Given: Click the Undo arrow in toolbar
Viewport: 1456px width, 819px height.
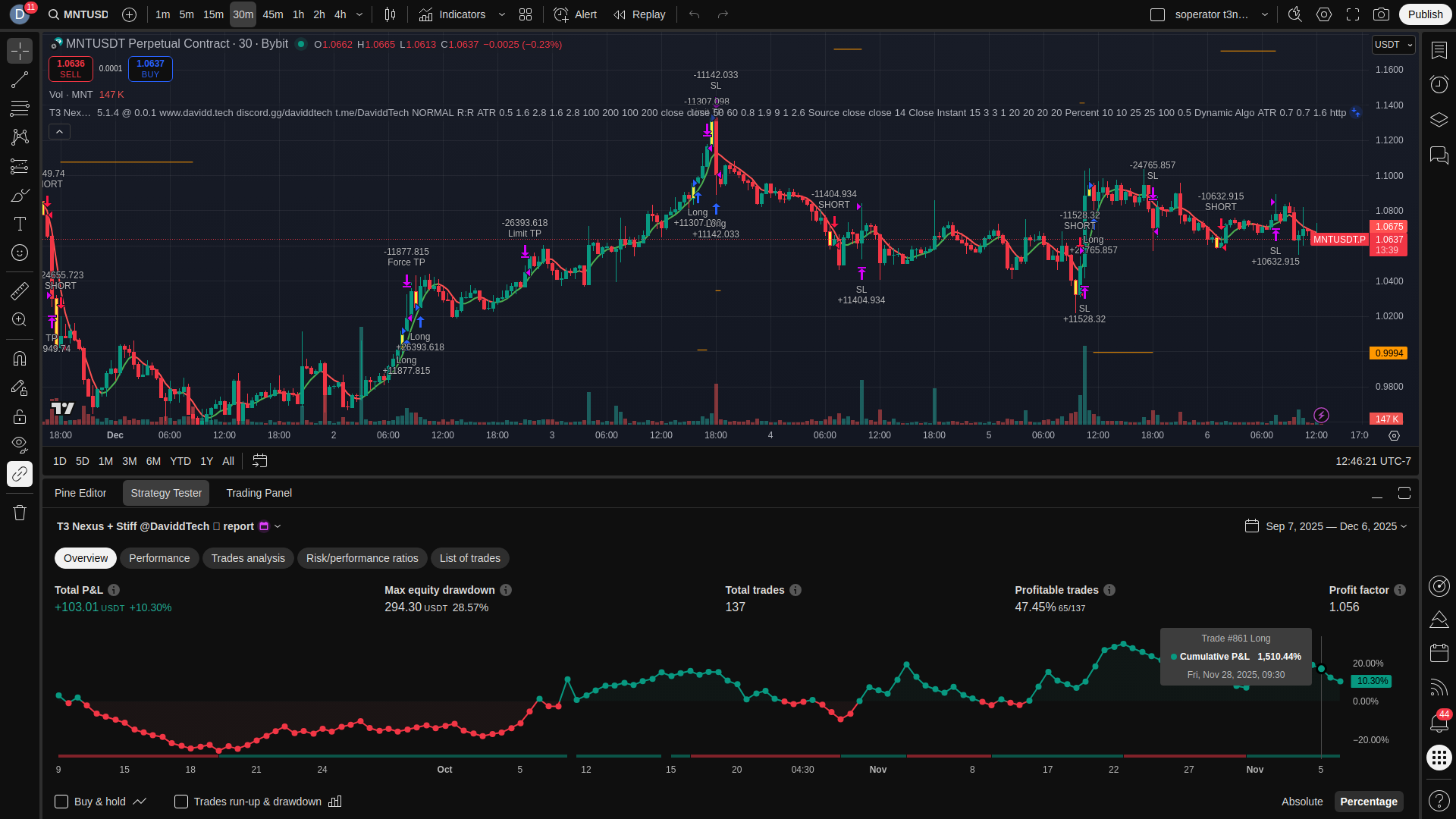Looking at the screenshot, I should tap(694, 14).
